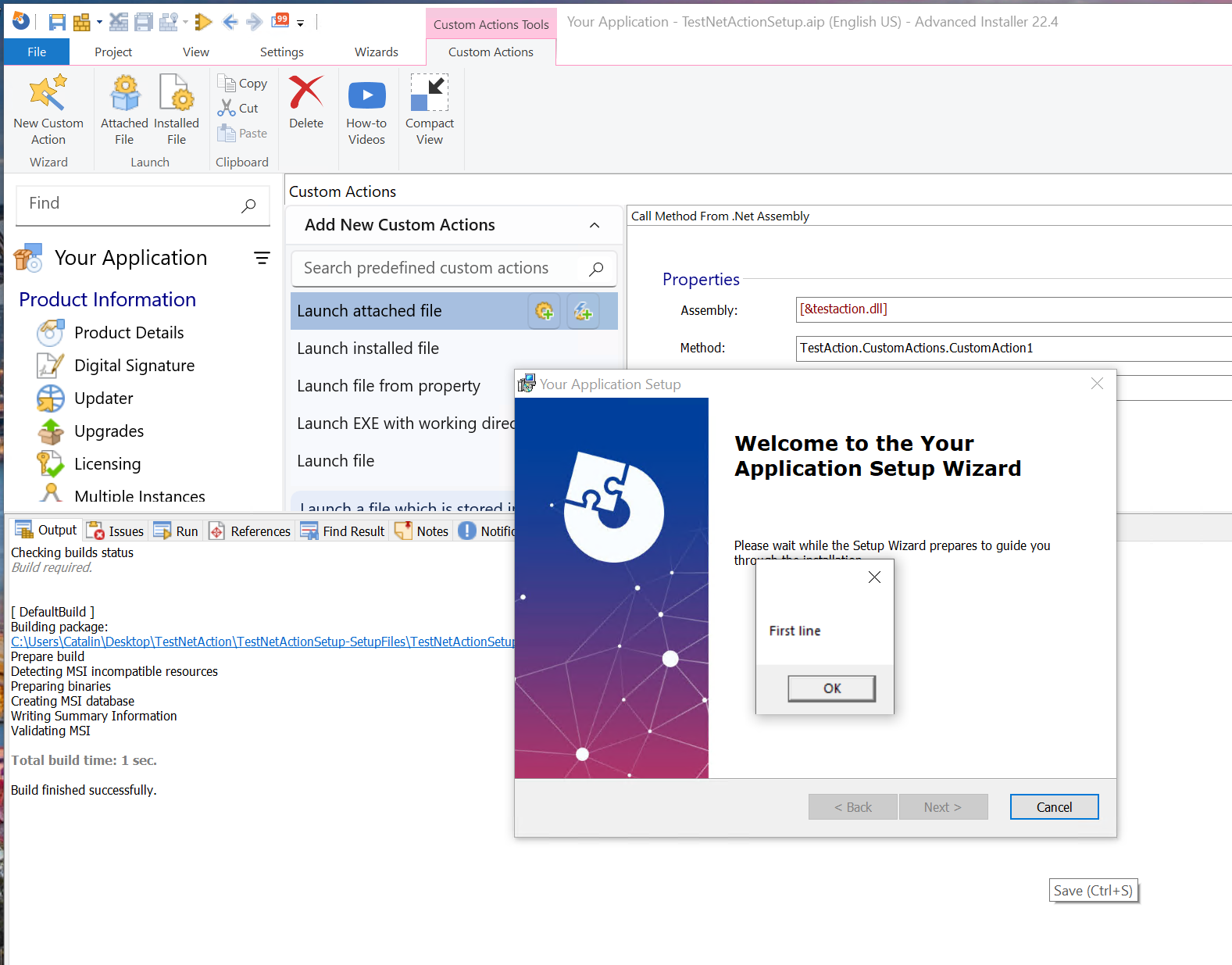Open the Settings ribbon tab

coord(281,52)
